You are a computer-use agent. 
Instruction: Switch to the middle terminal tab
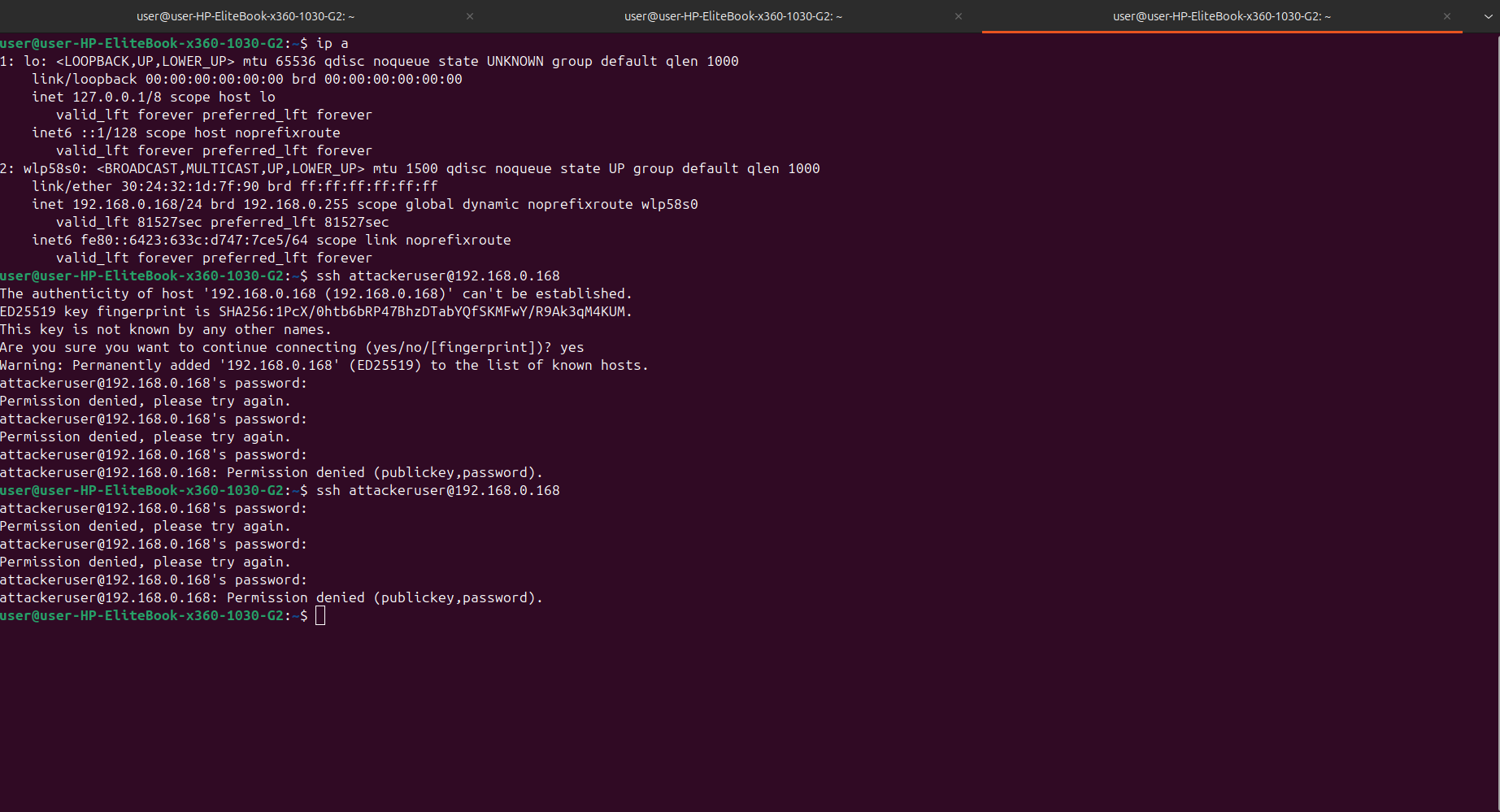(732, 15)
